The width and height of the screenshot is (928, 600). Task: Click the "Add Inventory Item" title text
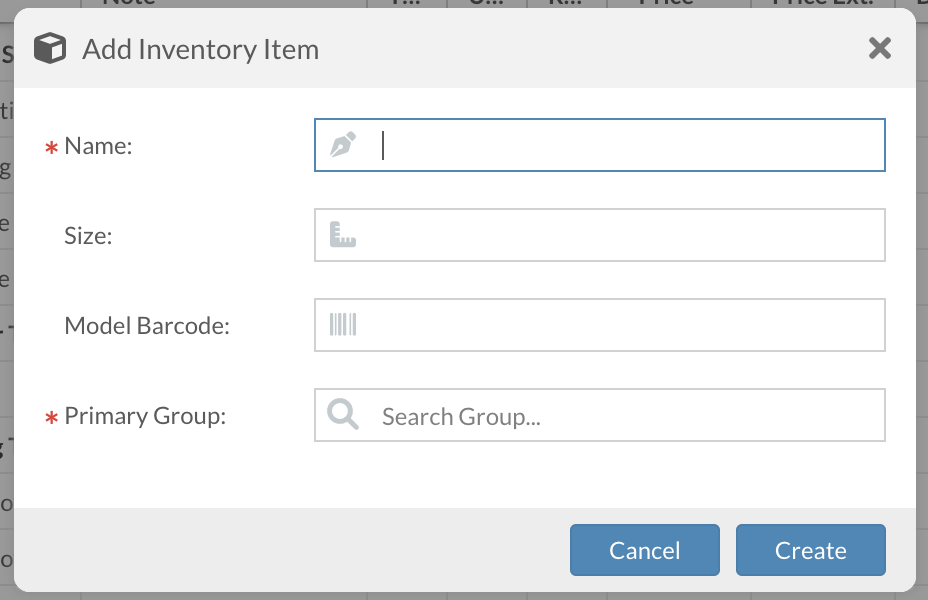click(x=200, y=49)
